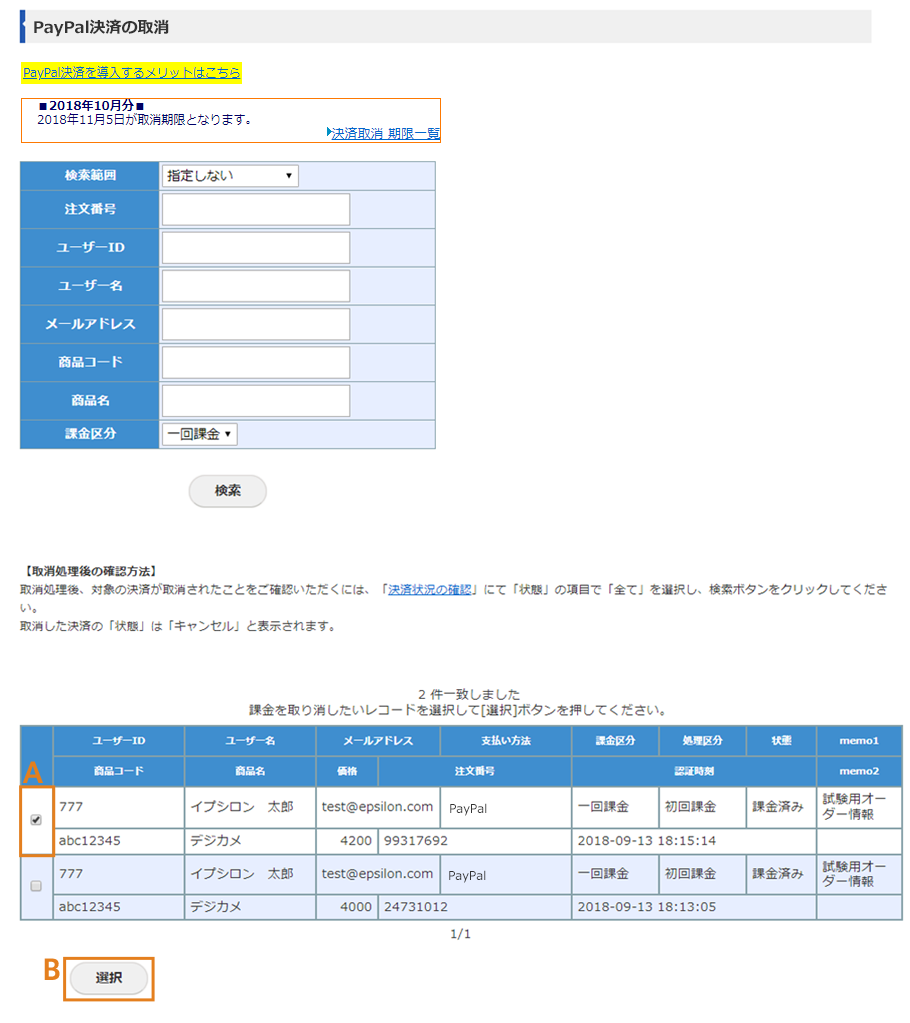Screen dimensions: 910x1023
Task: Focus the ユーザー名 text box
Action: 256,286
